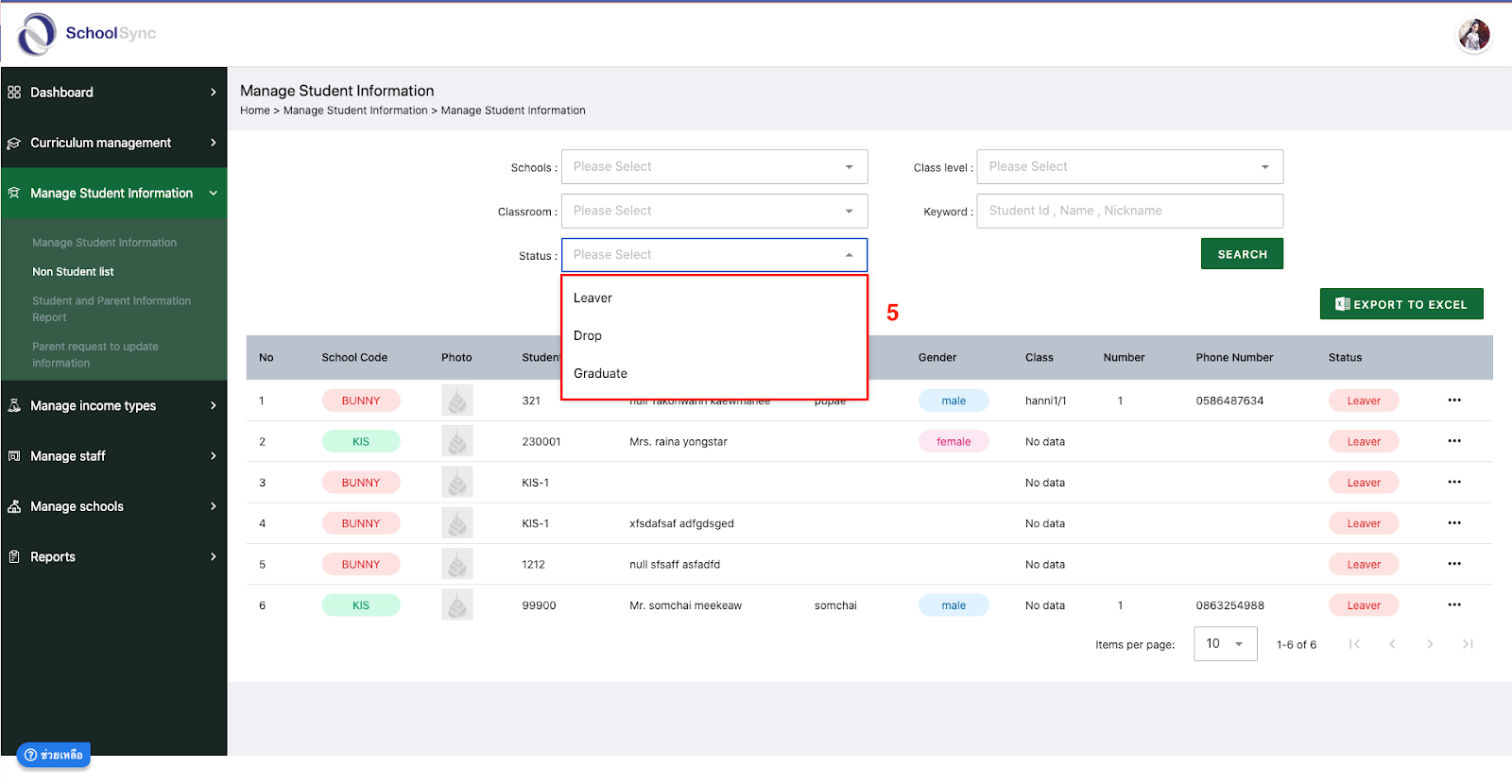Open Parent request to update information

[x=95, y=354]
